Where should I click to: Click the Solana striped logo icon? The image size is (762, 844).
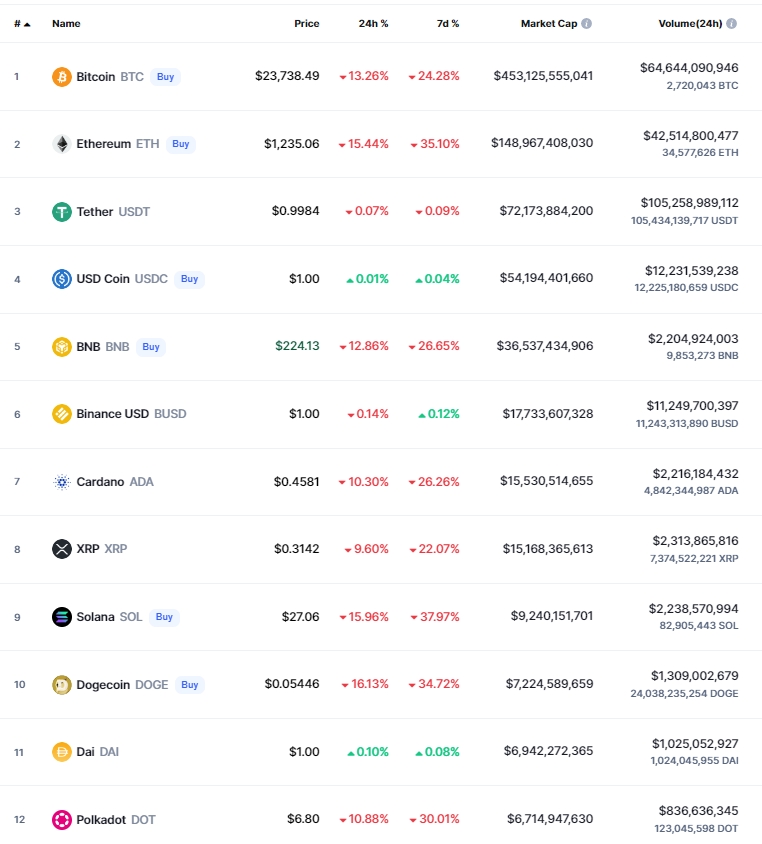click(62, 617)
